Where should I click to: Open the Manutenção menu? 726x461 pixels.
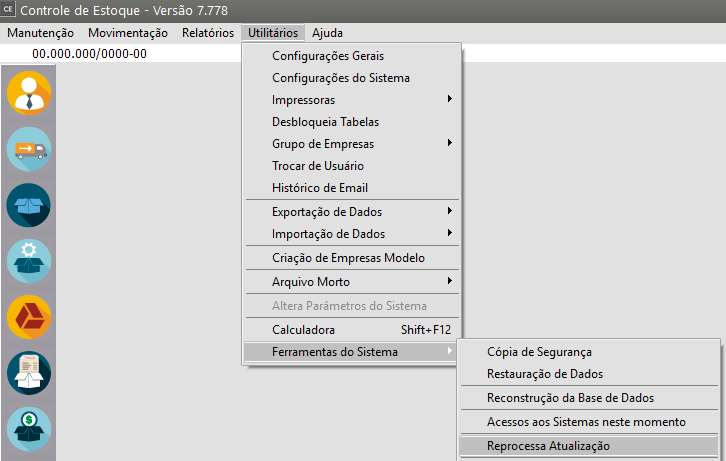point(40,33)
